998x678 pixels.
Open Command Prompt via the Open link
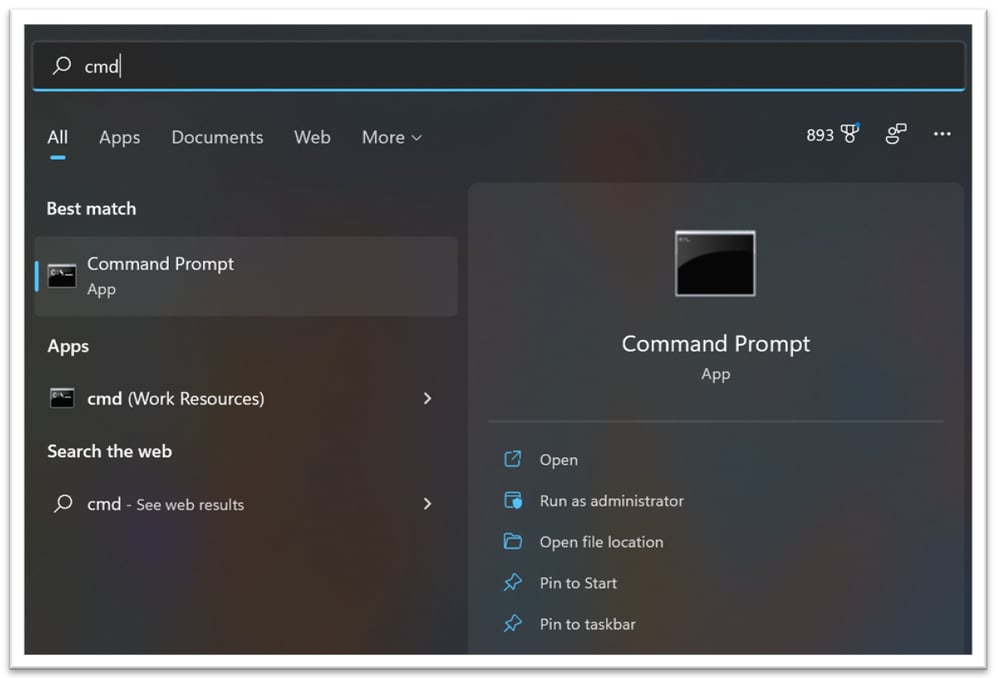[x=558, y=459]
